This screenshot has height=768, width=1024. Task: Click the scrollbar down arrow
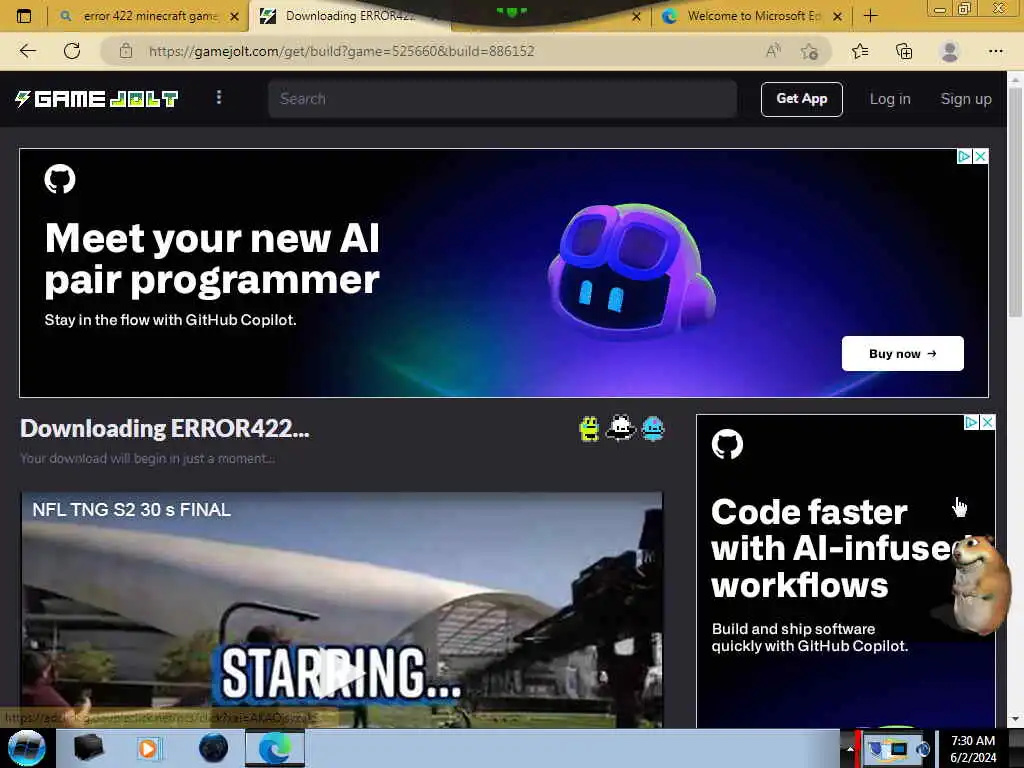click(x=1014, y=720)
